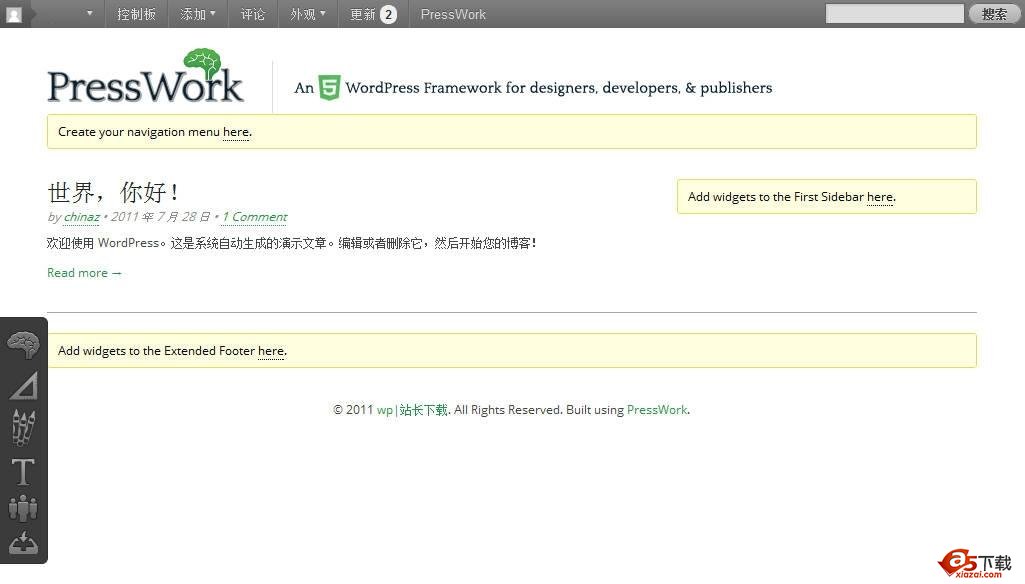Image resolution: width=1025 pixels, height=584 pixels.
Task: Open the author link chinaz
Action: coord(82,216)
